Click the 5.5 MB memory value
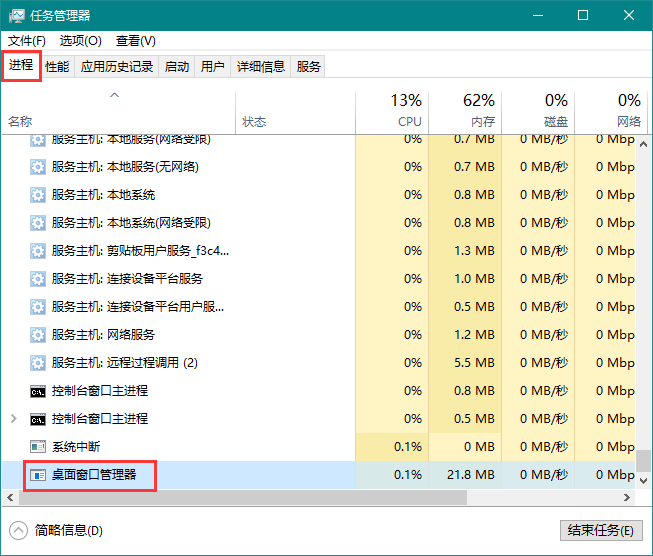Screen dimensions: 653x556 coord(474,363)
